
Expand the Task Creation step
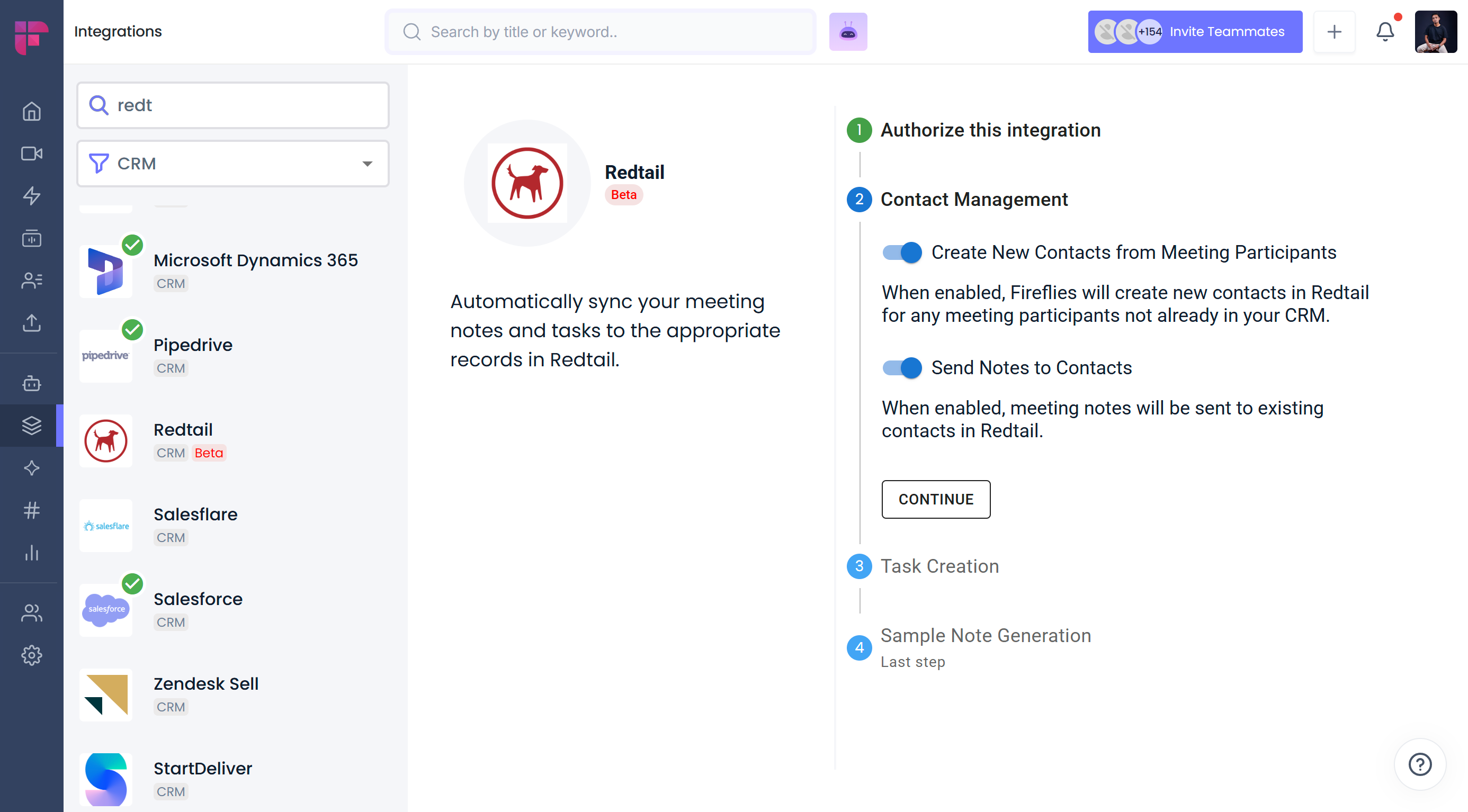coord(939,566)
